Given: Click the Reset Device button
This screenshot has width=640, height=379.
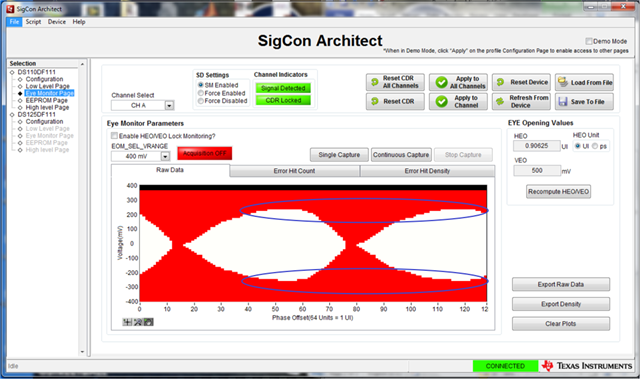Looking at the screenshot, I should coord(521,82).
